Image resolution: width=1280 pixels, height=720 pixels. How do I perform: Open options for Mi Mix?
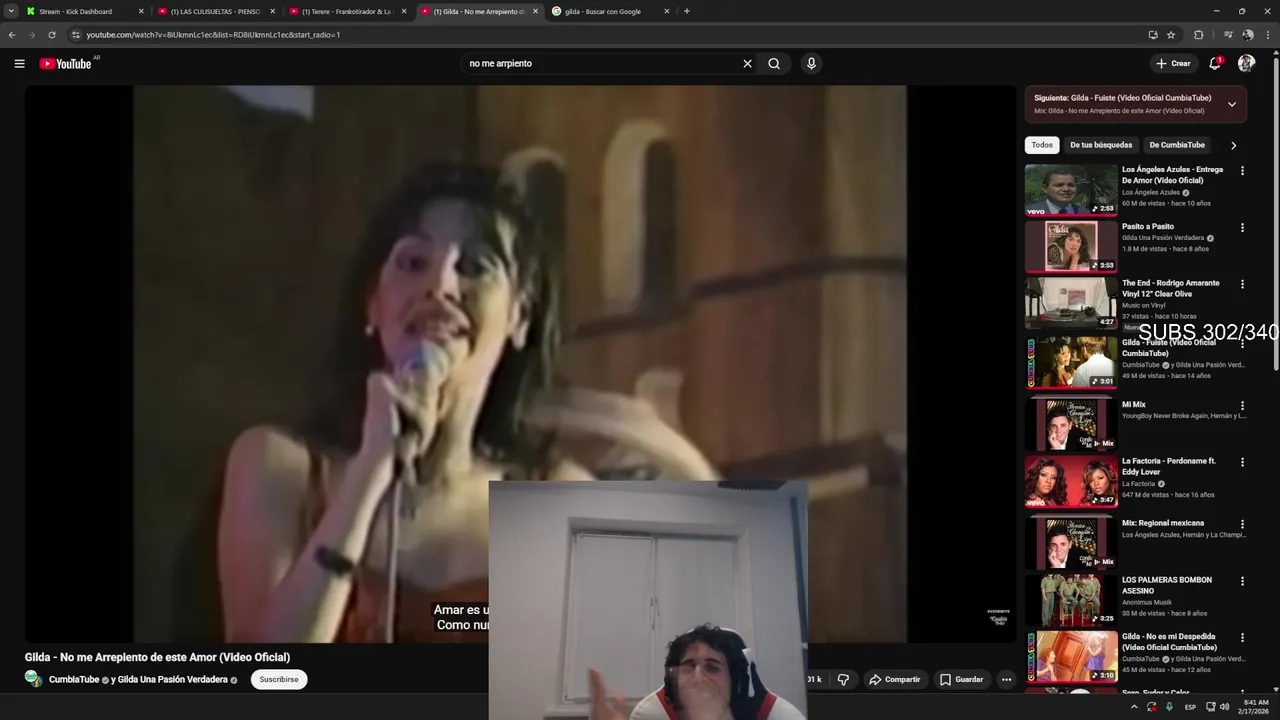tap(1242, 406)
